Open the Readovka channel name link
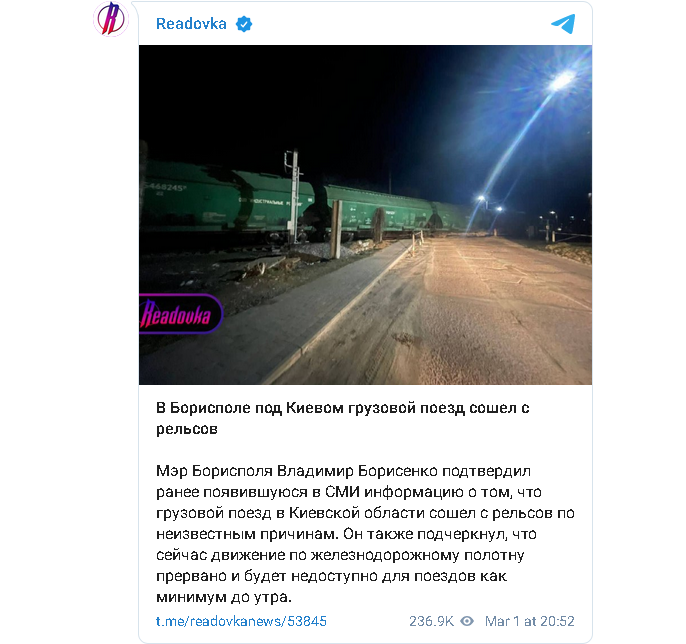Viewport: 686px width, 644px height. [x=191, y=24]
